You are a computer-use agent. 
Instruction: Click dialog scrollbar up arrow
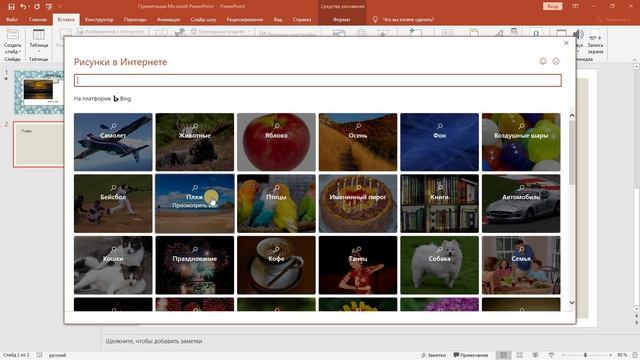click(x=572, y=116)
